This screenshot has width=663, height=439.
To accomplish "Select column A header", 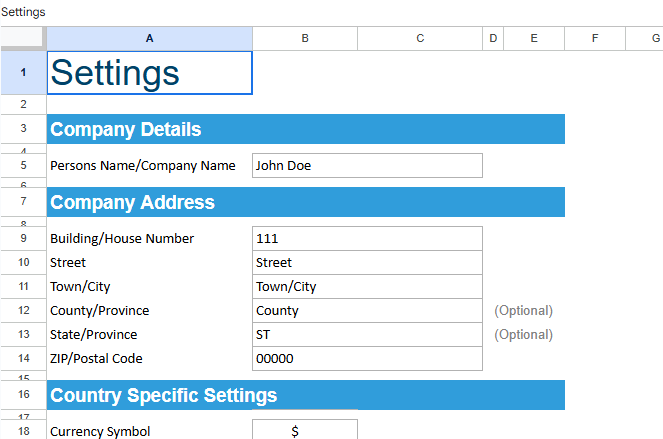I will [x=149, y=38].
